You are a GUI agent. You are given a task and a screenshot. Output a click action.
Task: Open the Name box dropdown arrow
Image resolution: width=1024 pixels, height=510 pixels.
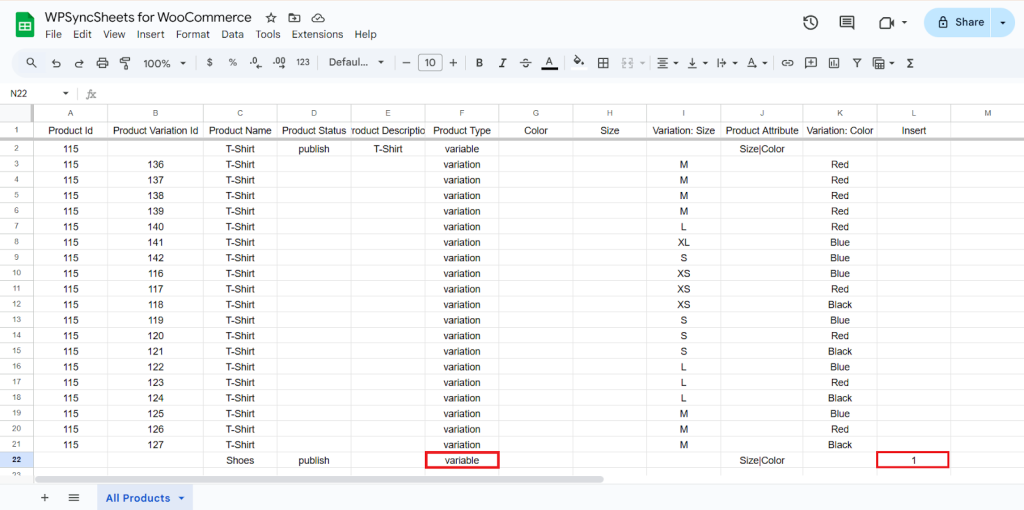[x=65, y=94]
